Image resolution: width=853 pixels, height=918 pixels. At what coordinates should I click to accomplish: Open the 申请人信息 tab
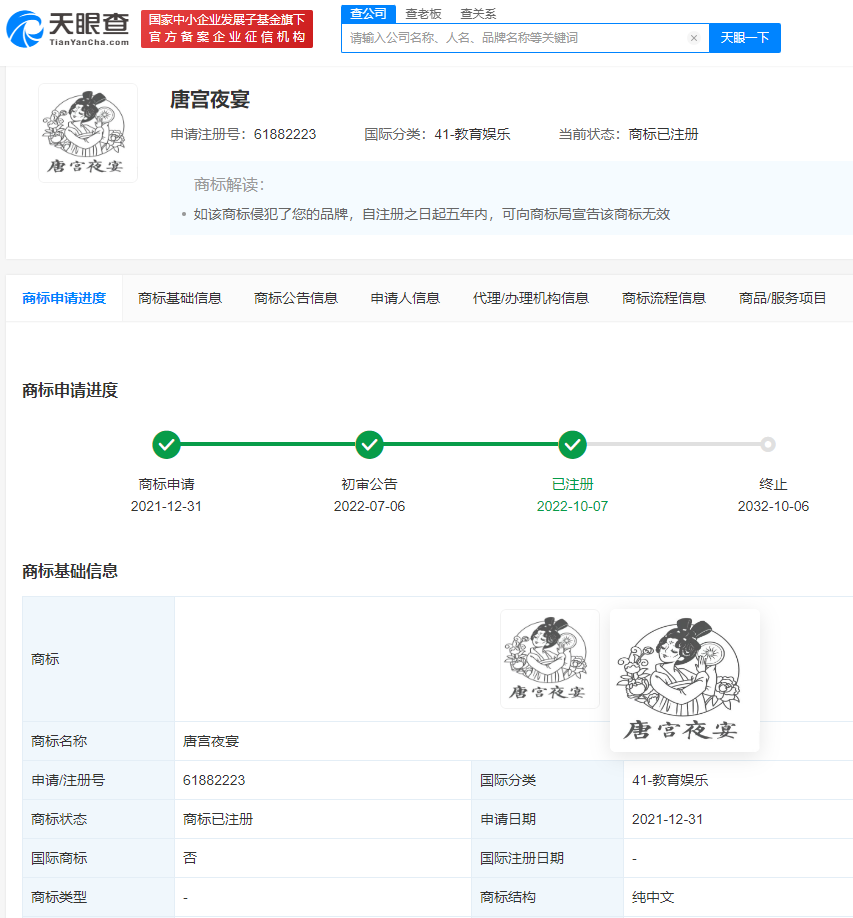[x=404, y=297]
